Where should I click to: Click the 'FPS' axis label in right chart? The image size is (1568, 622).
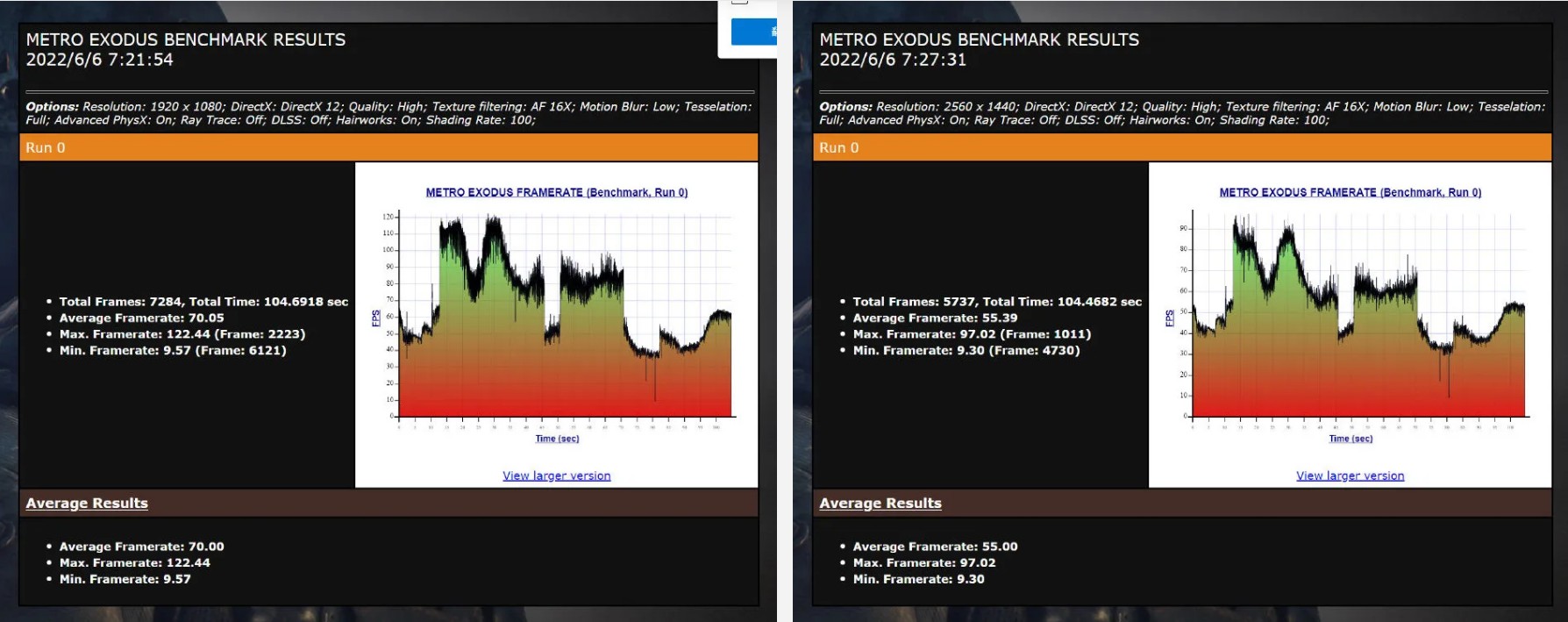[x=1170, y=318]
